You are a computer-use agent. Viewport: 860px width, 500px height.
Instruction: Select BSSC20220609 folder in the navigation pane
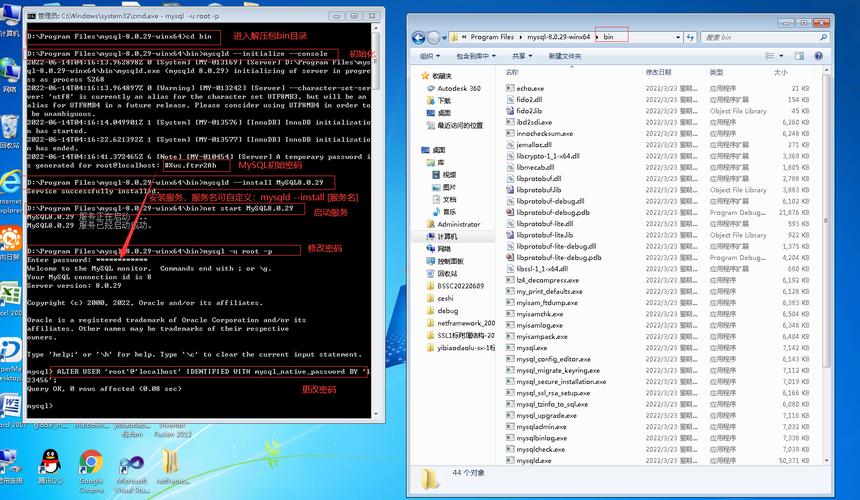460,286
